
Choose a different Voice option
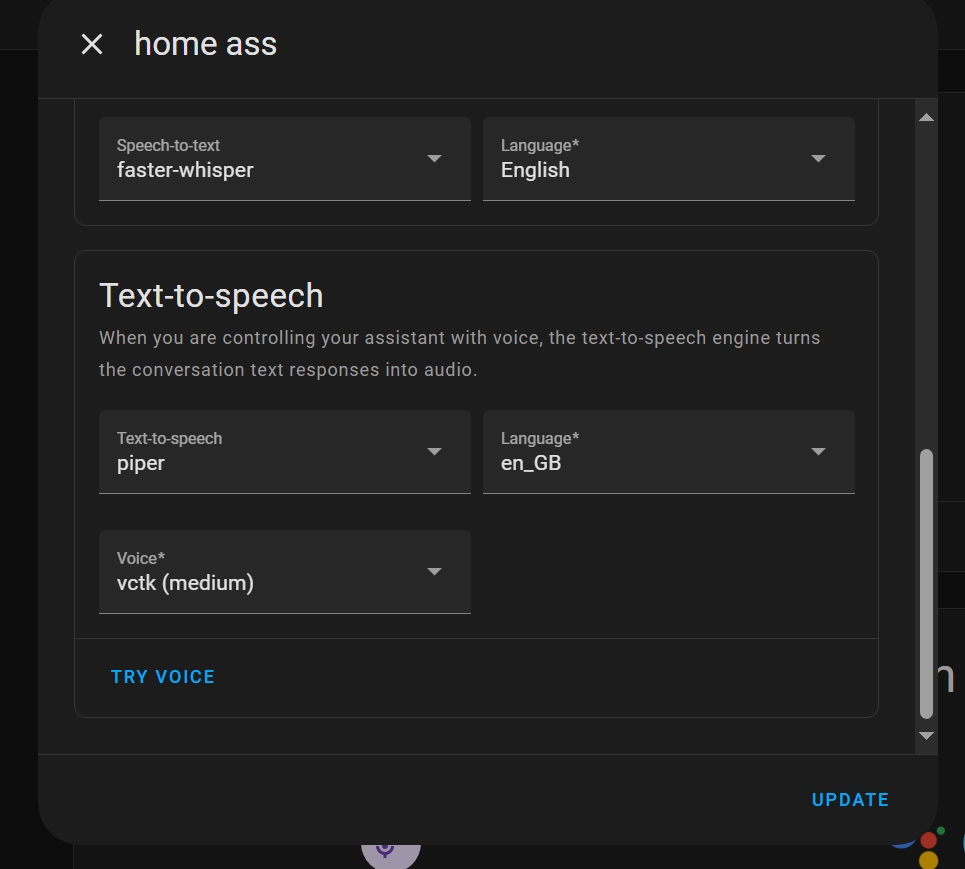pos(270,572)
